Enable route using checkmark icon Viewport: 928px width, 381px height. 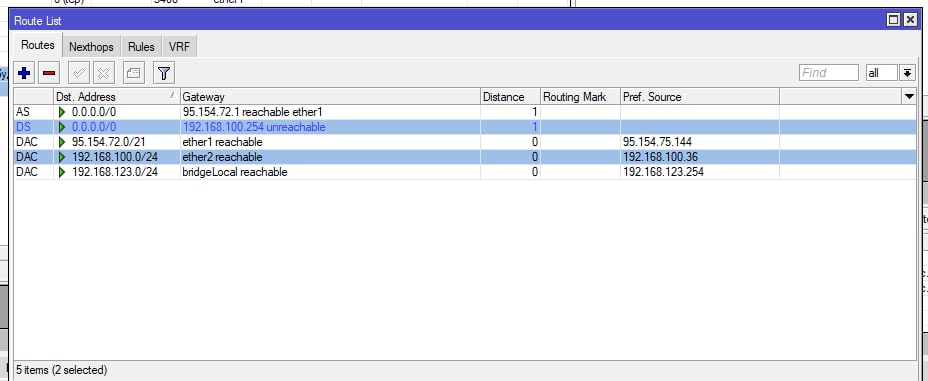pyautogui.click(x=79, y=73)
